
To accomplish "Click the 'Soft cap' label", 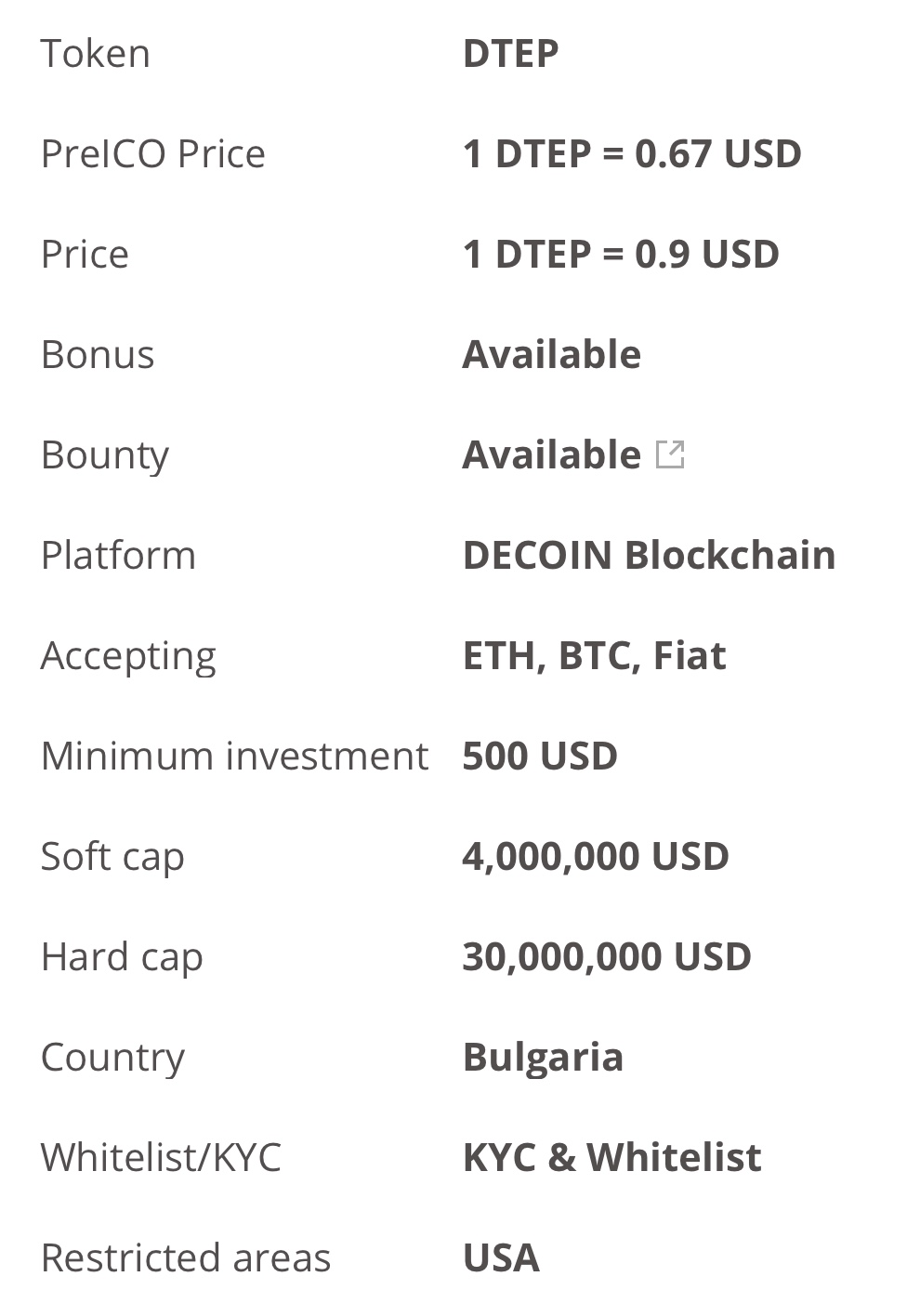I will click(112, 856).
